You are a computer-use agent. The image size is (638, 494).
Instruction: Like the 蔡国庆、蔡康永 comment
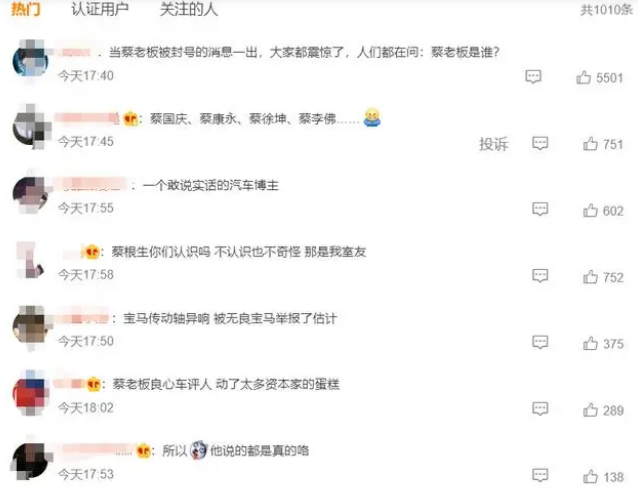590,144
